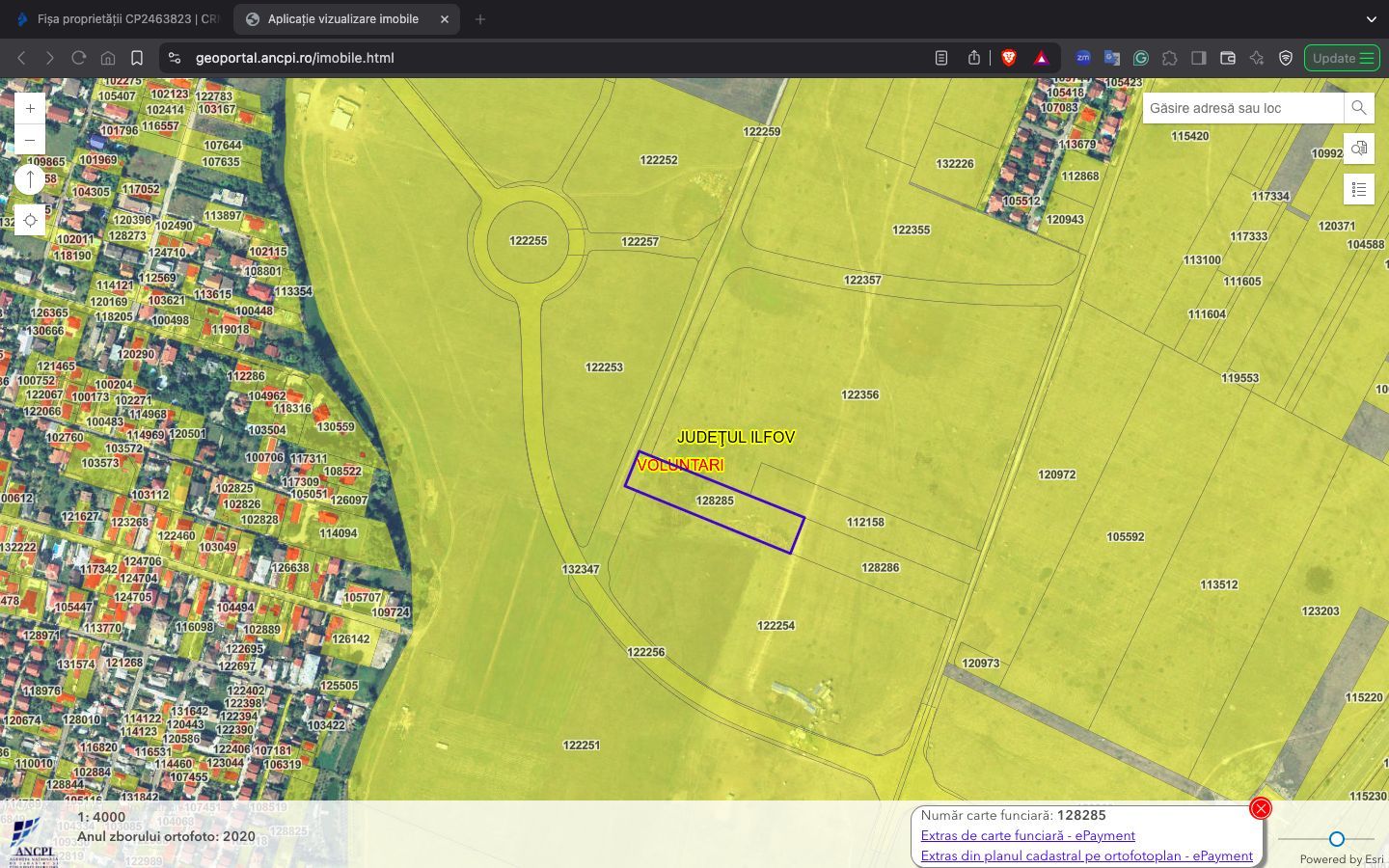Toggle bookmark for this page
Image resolution: width=1389 pixels, height=868 pixels.
(x=137, y=58)
